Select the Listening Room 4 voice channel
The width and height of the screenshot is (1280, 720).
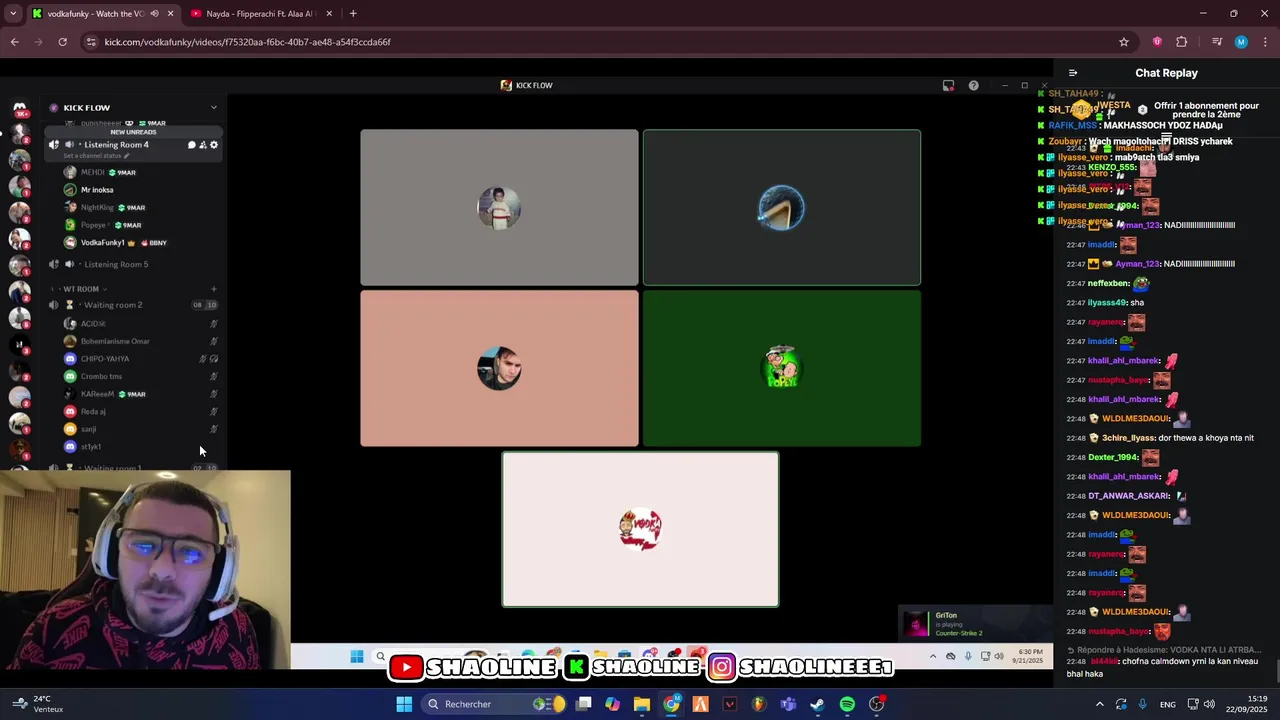116,145
